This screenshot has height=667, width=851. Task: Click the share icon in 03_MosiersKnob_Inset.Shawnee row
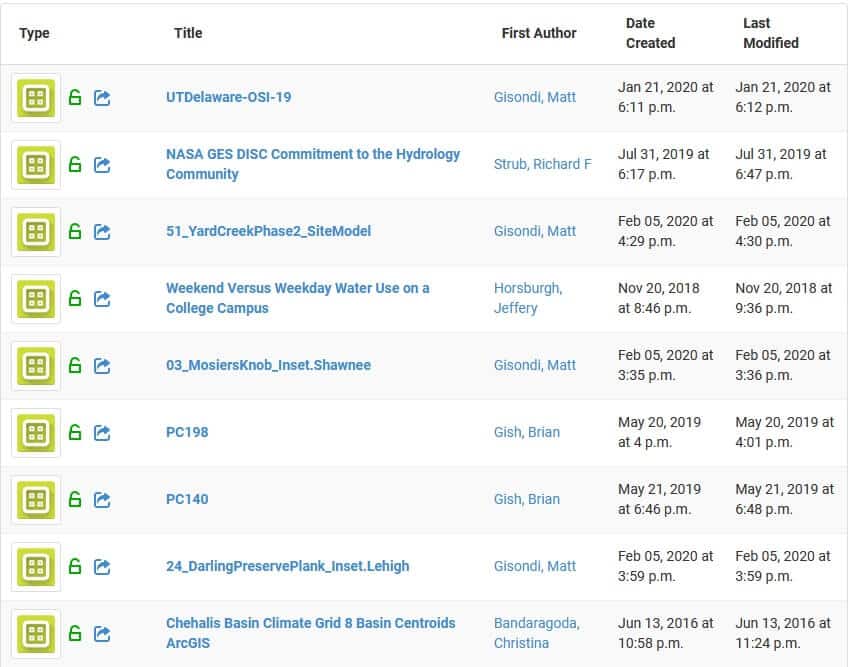click(102, 366)
